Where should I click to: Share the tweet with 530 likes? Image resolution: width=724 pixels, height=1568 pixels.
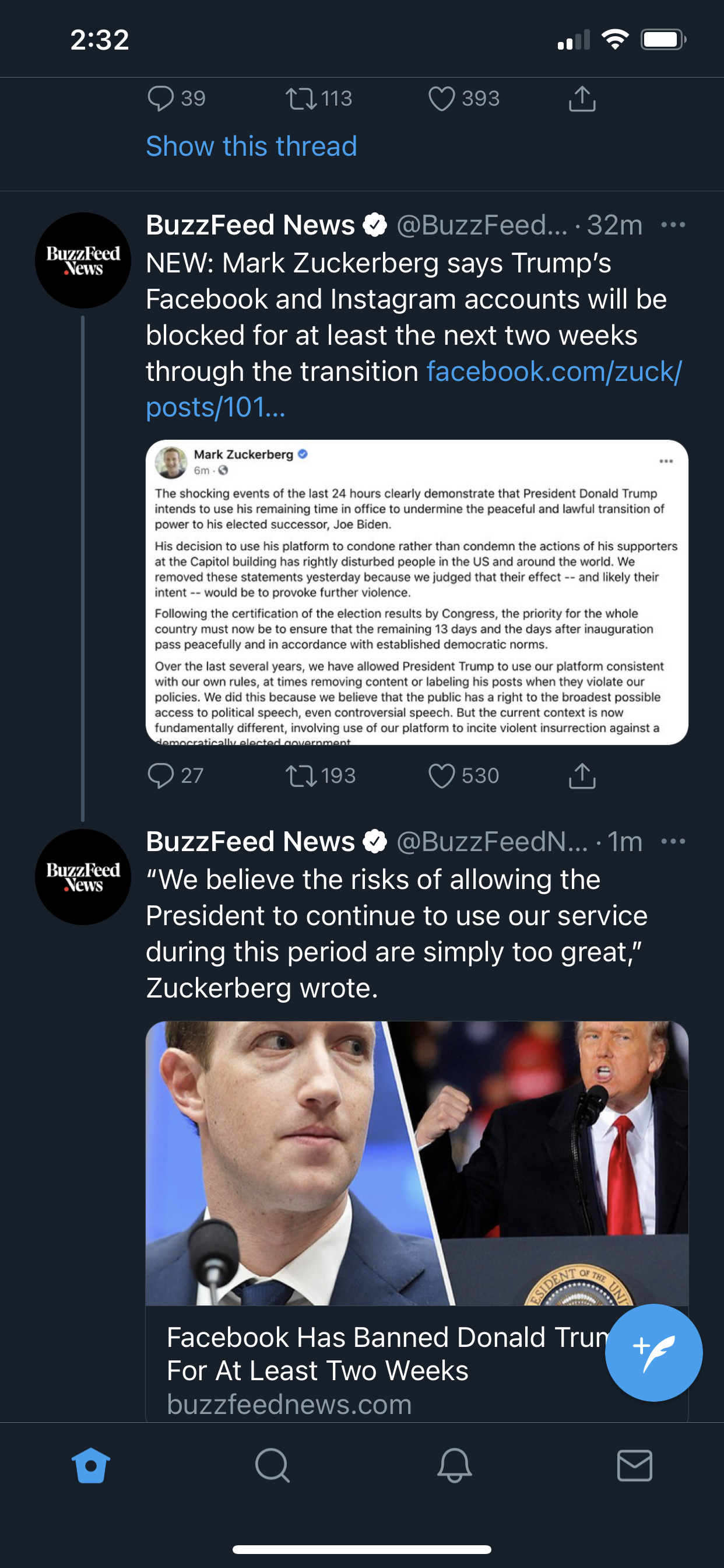point(582,776)
